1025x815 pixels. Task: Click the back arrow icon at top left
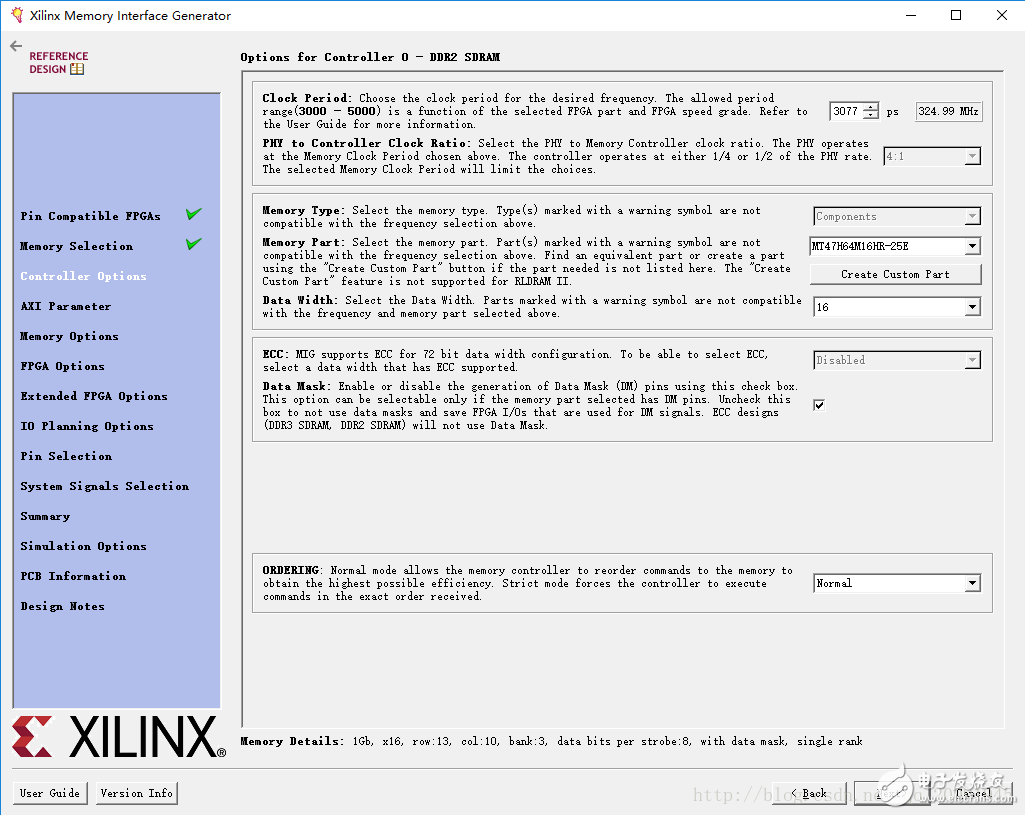(x=16, y=46)
